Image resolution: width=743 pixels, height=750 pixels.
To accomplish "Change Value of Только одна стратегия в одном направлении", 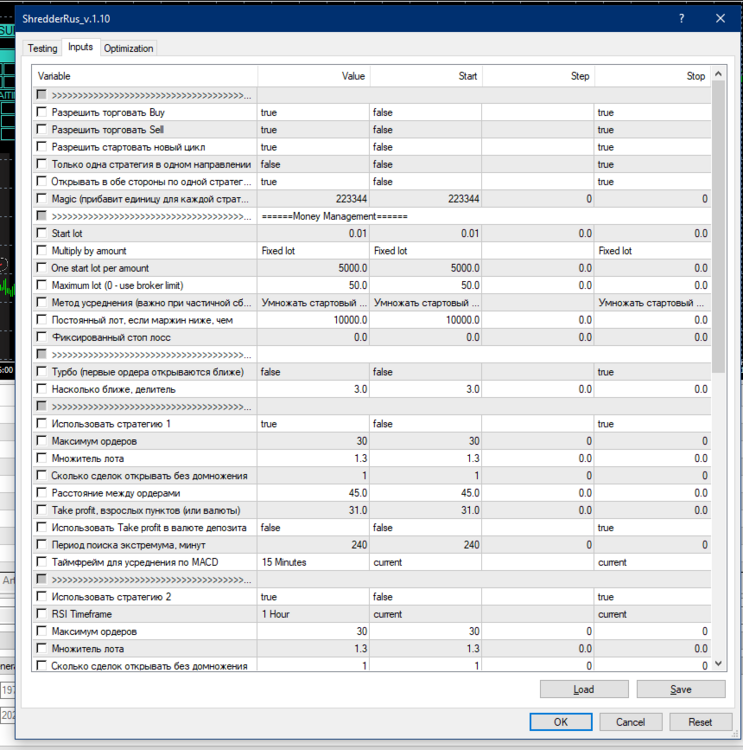I will point(313,164).
